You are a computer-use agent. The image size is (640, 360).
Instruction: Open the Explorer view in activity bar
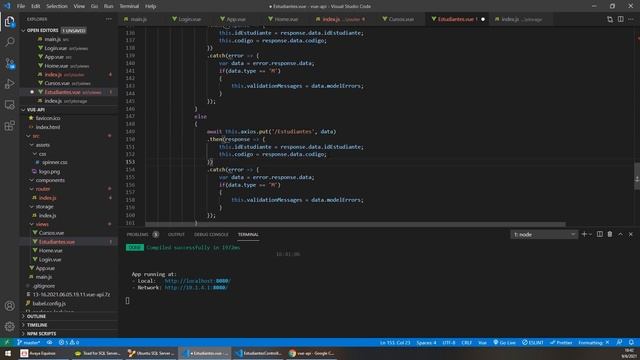pyautogui.click(x=9, y=22)
